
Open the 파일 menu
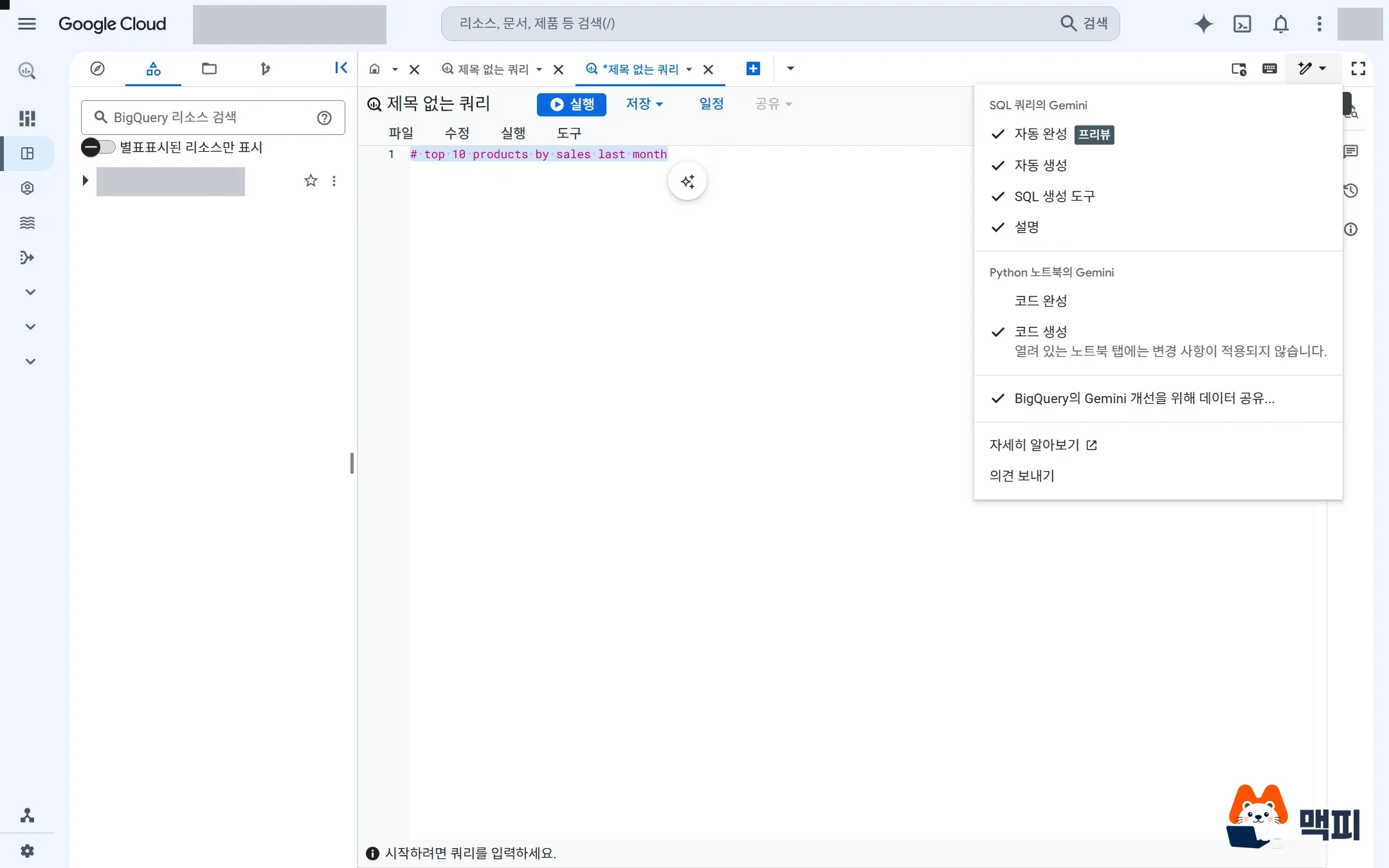pos(401,133)
